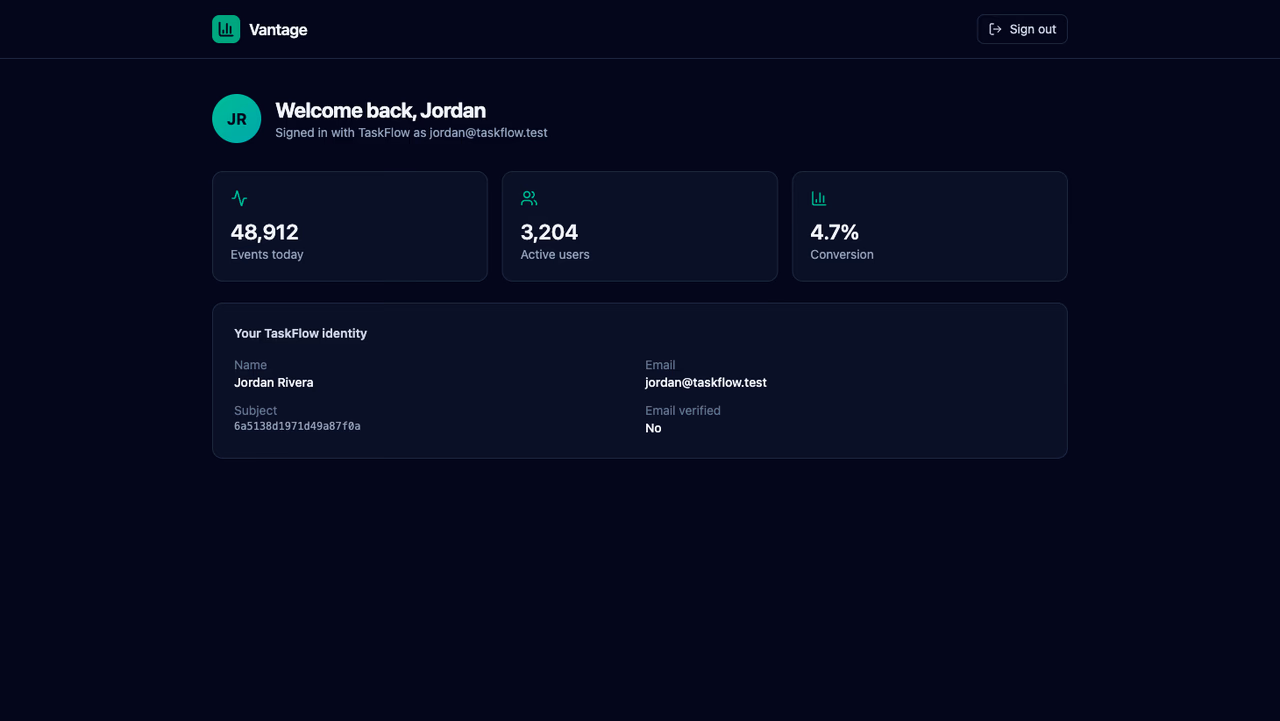Click the Vantage brand name
The width and height of the screenshot is (1280, 721).
(278, 30)
